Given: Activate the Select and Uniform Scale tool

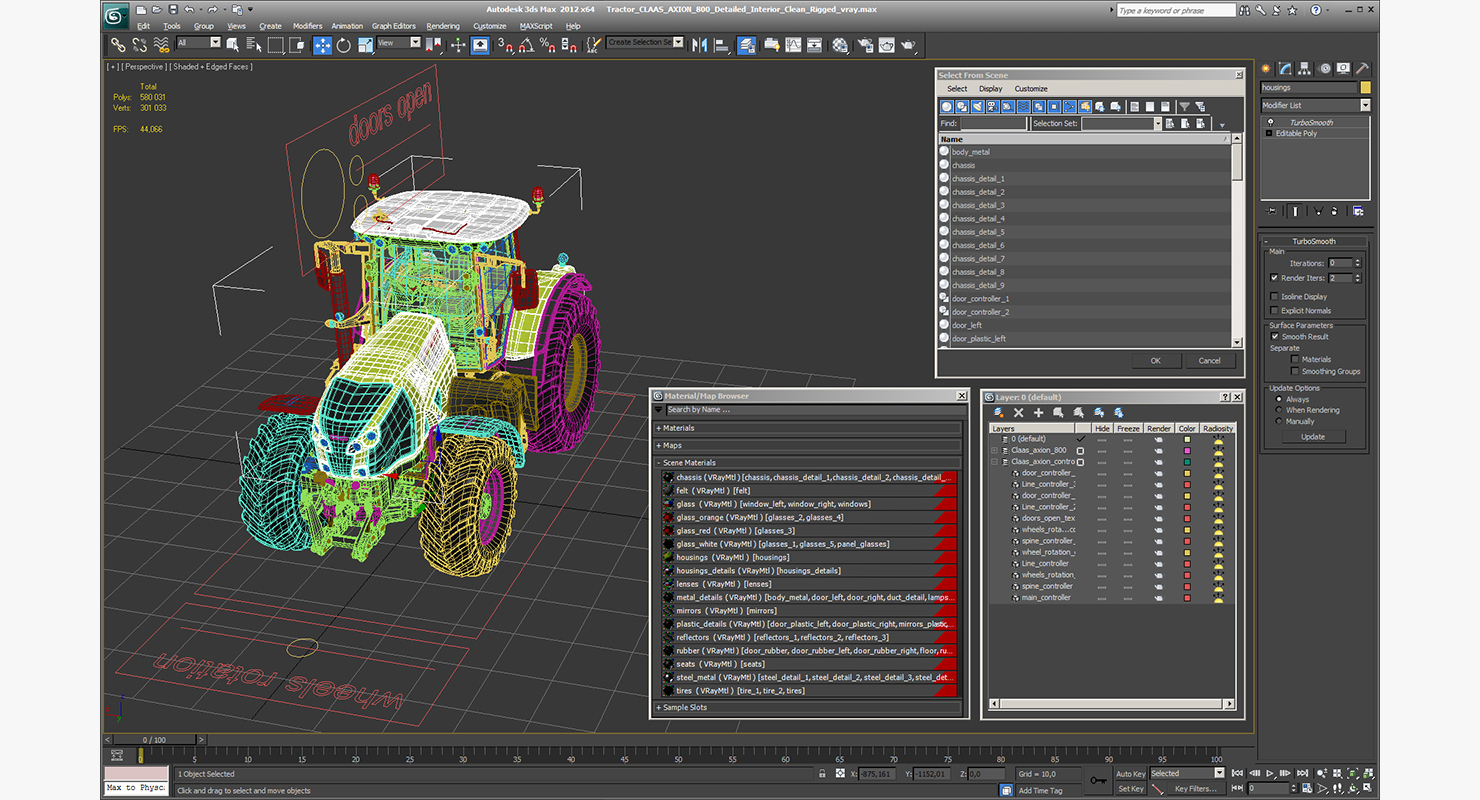Looking at the screenshot, I should click(366, 45).
